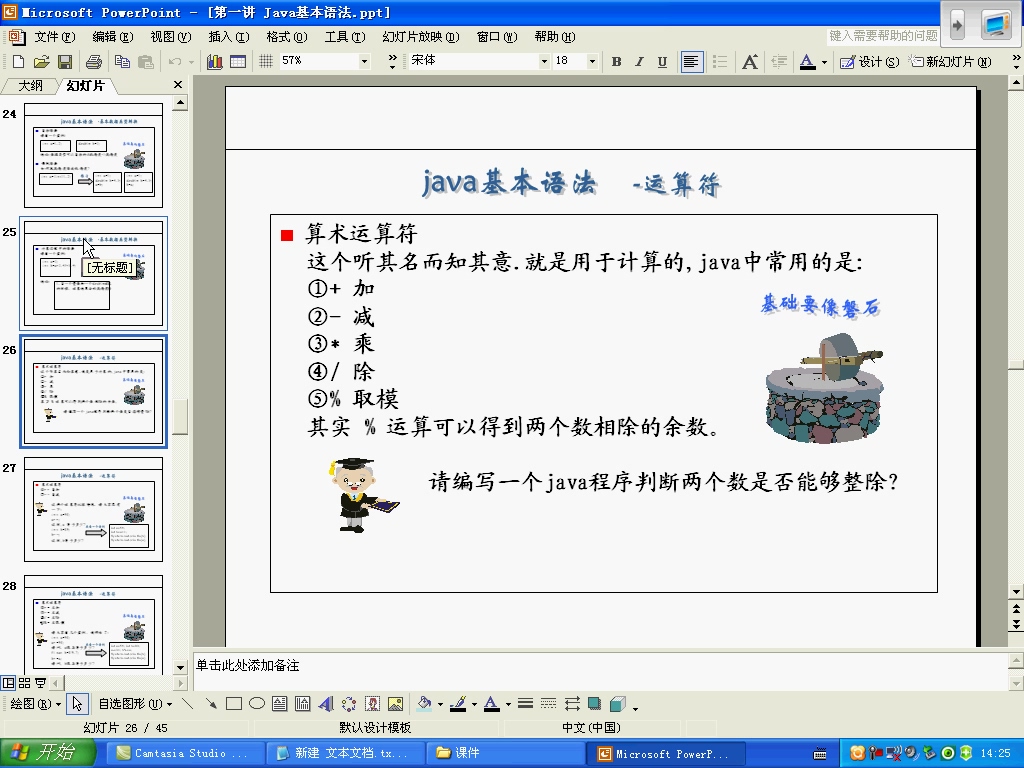Increase font size with the large A icon
1024x768 pixels.
coord(750,61)
